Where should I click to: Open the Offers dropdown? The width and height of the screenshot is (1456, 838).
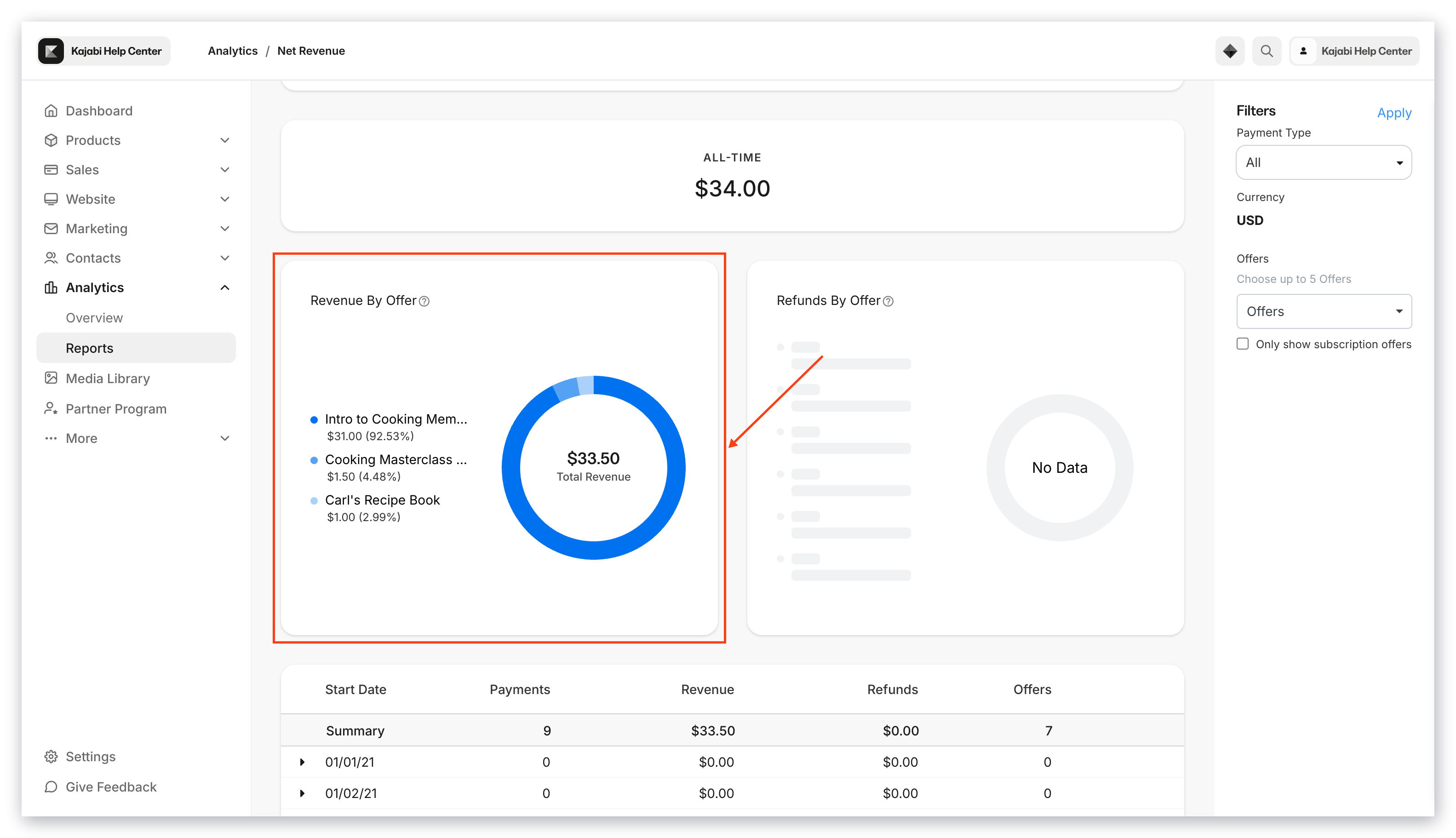1323,311
